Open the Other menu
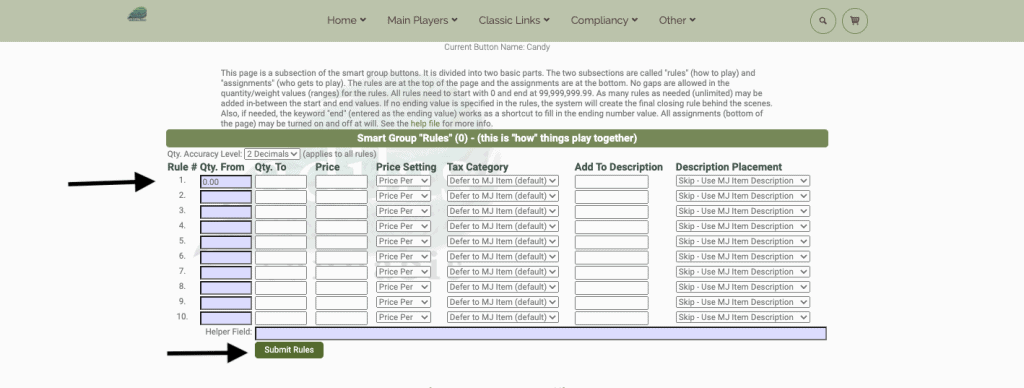The width and height of the screenshot is (1024, 388). [677, 20]
